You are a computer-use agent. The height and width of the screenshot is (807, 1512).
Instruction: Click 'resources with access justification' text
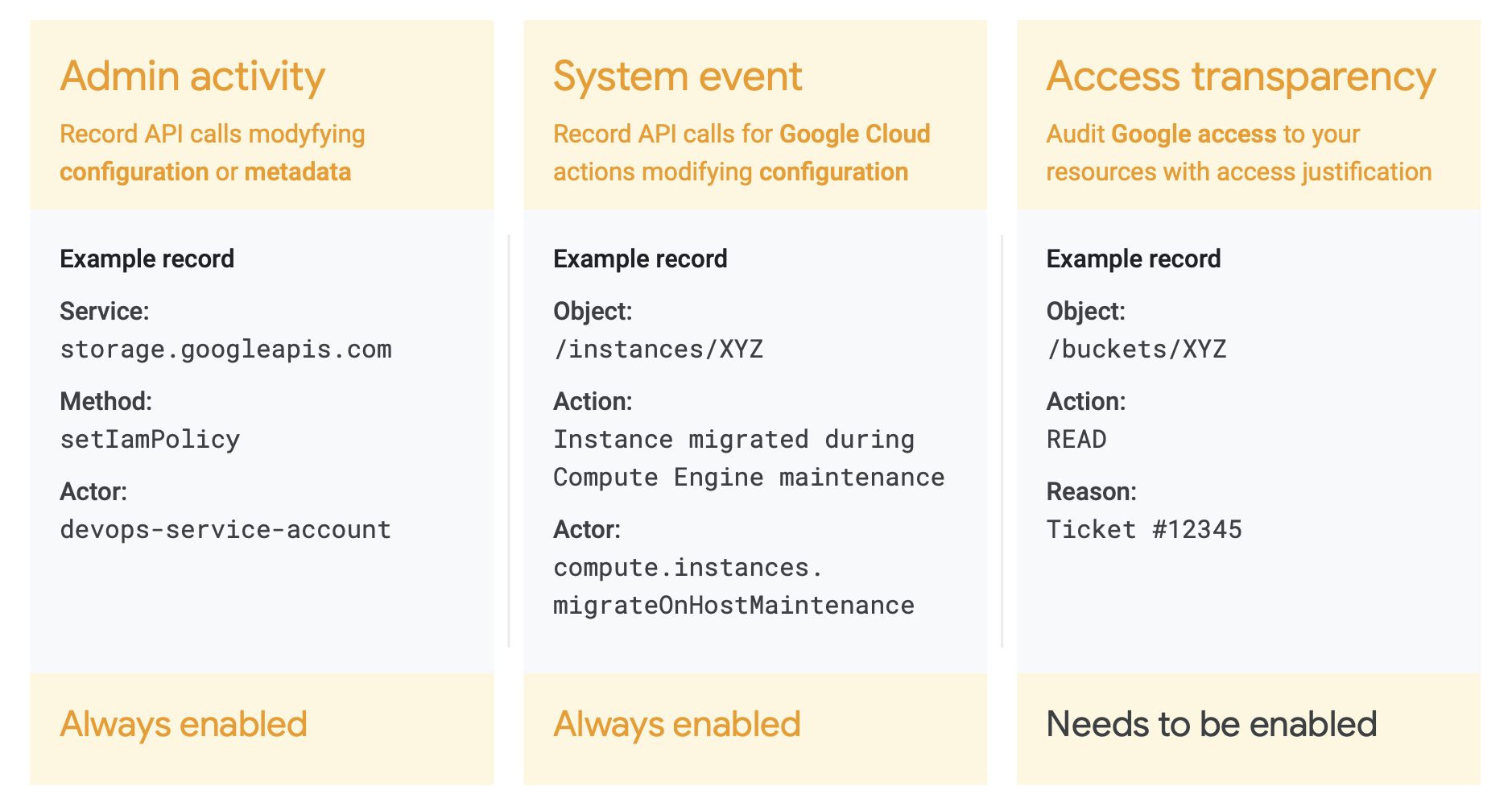pos(1239,172)
